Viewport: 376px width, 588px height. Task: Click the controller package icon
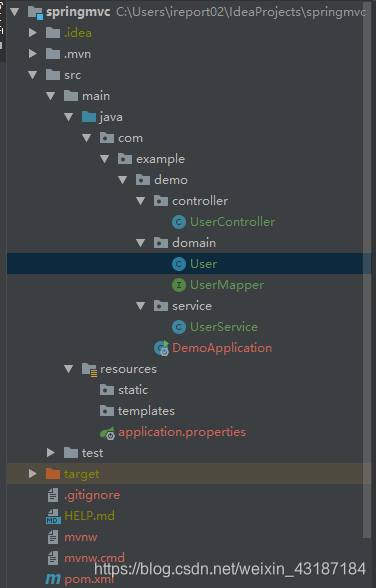coord(161,201)
